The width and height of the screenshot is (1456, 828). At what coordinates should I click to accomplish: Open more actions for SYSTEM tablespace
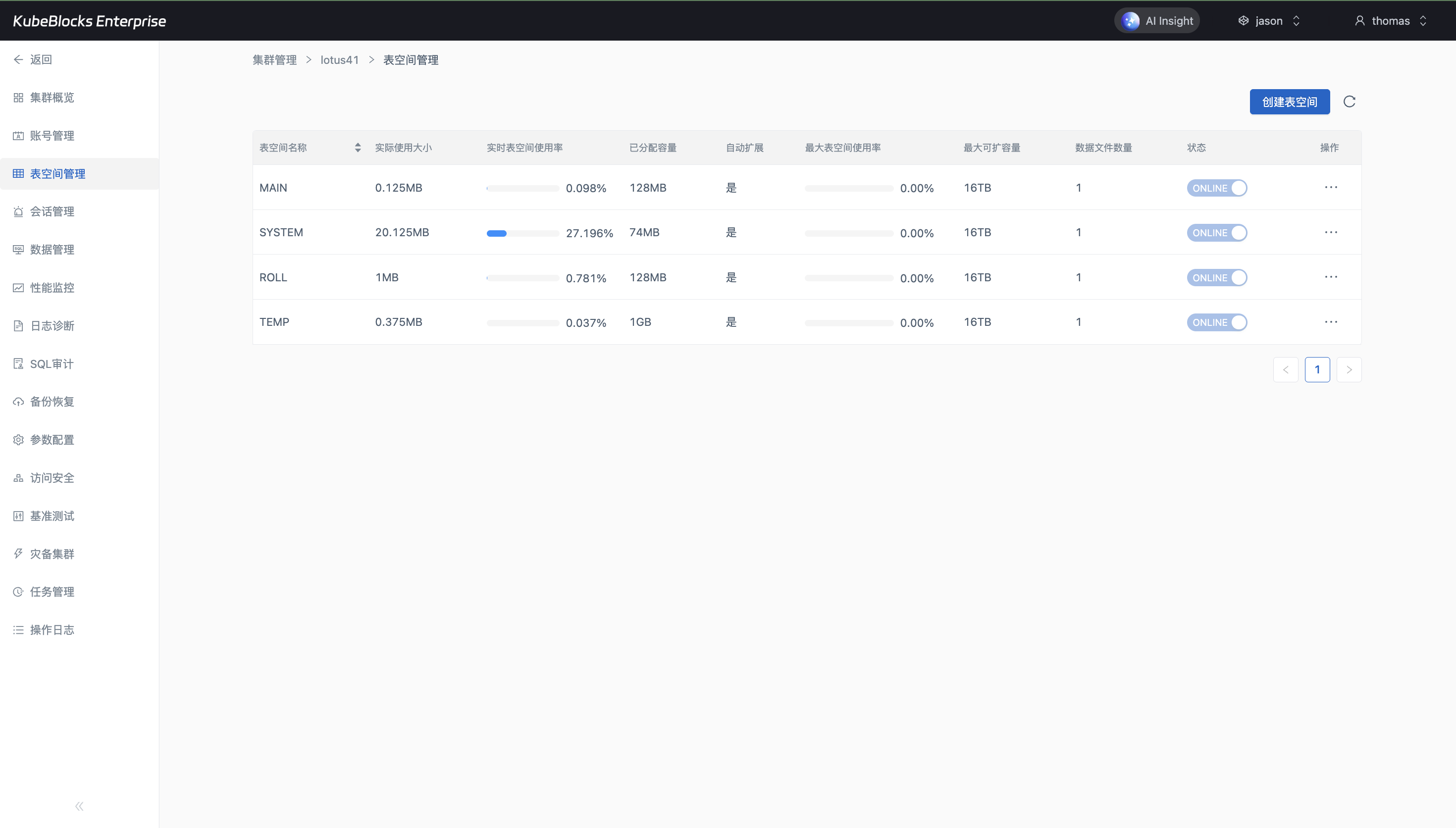[x=1330, y=233]
